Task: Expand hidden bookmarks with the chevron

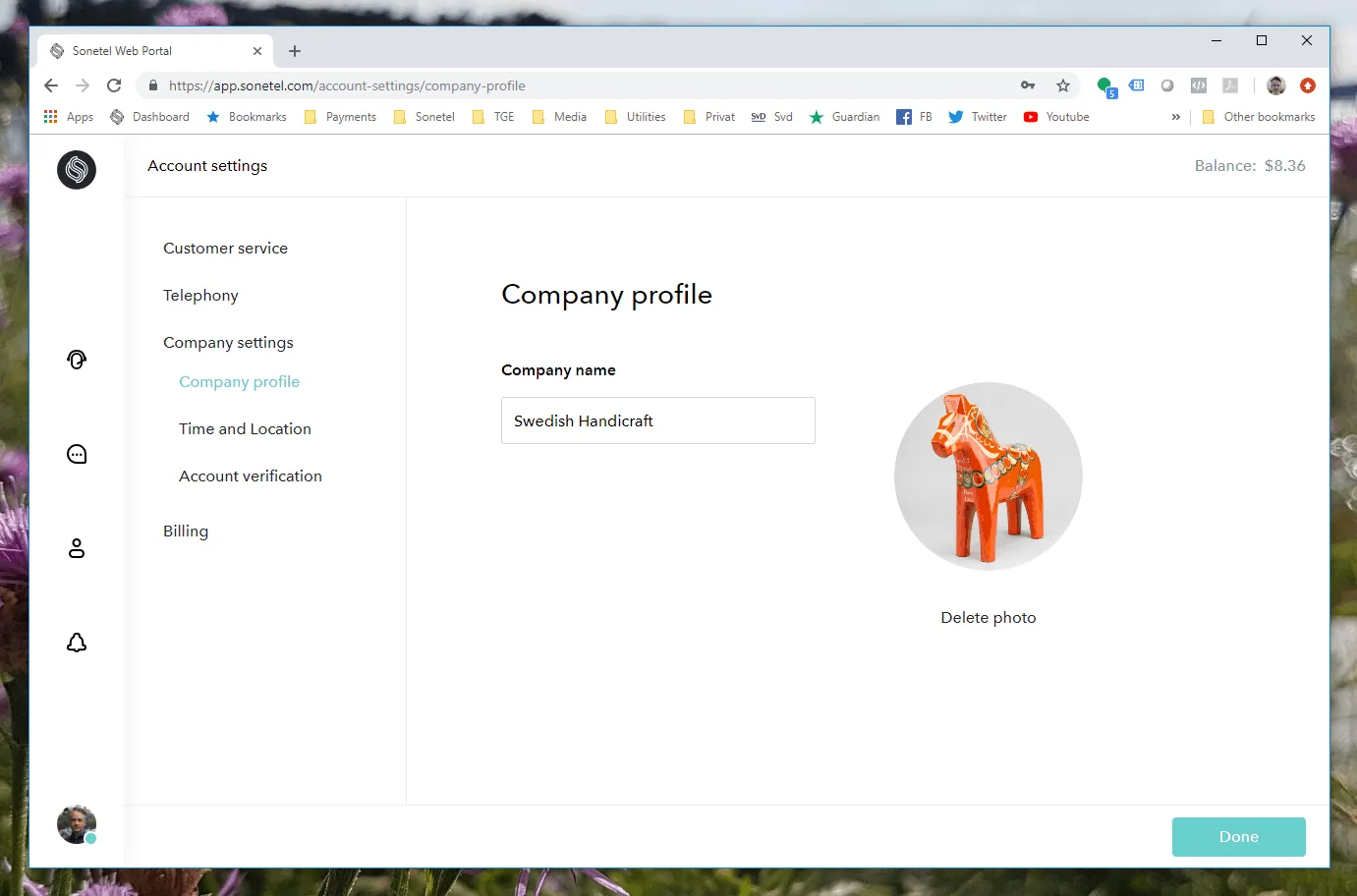Action: [1175, 117]
